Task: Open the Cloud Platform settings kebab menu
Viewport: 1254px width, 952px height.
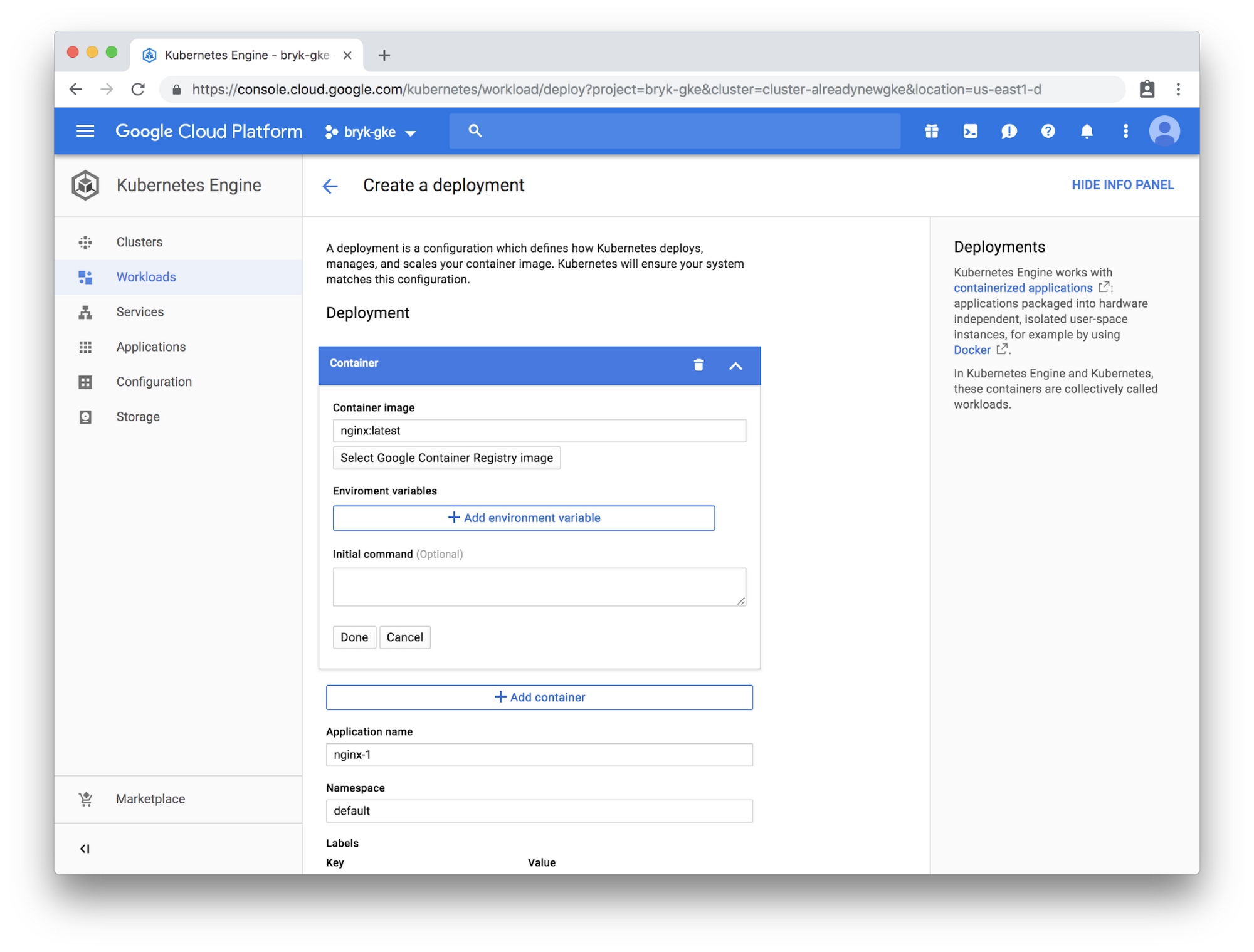Action: pyautogui.click(x=1125, y=131)
